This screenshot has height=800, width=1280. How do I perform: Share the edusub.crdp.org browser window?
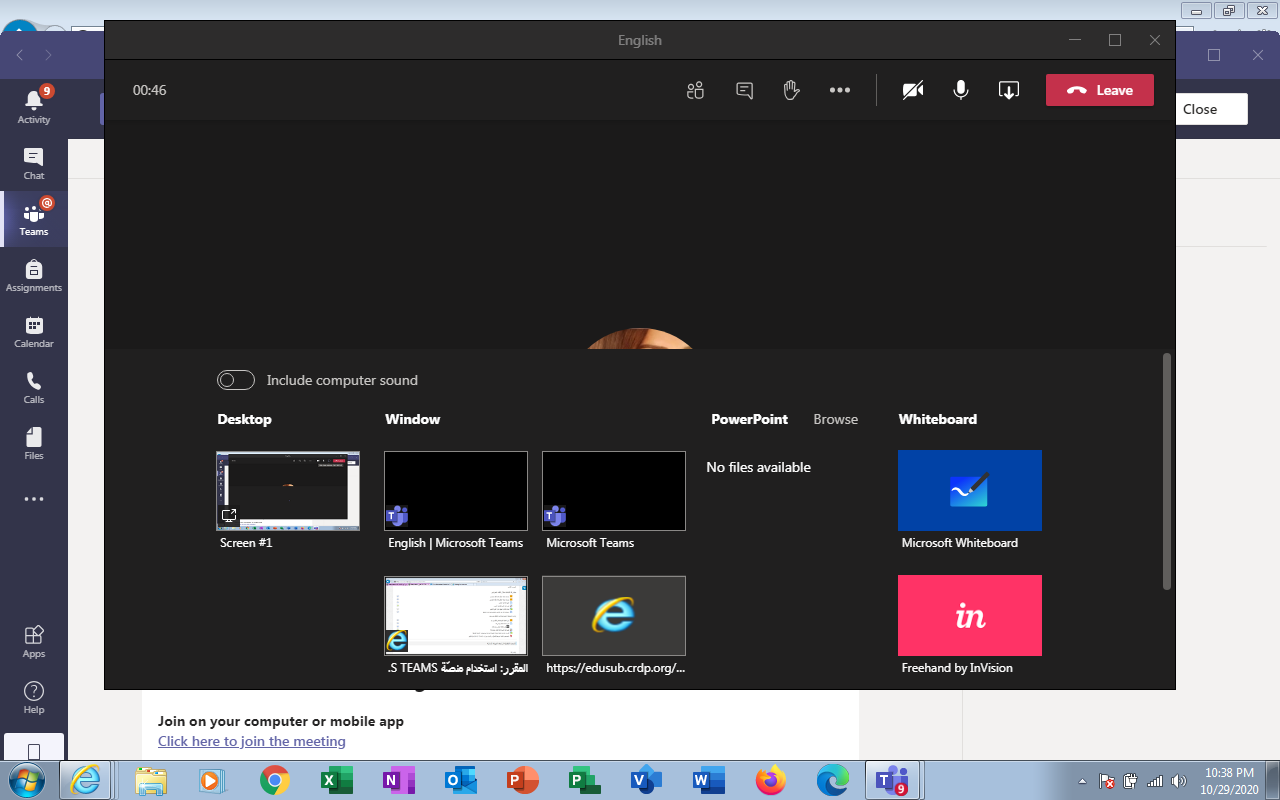pyautogui.click(x=614, y=615)
